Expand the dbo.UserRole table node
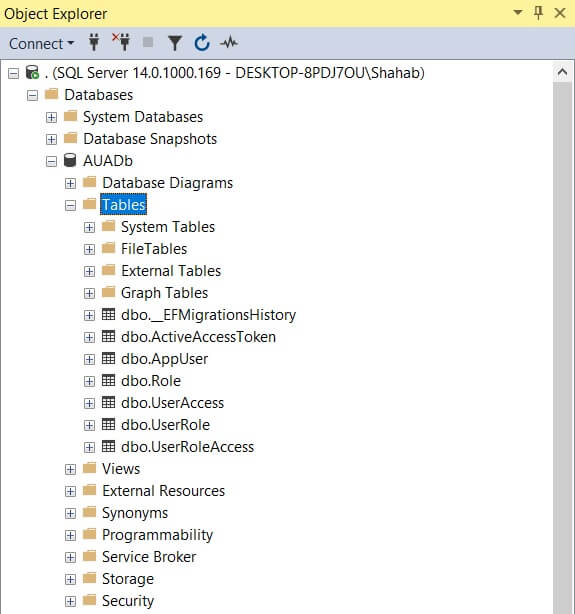 [x=89, y=425]
